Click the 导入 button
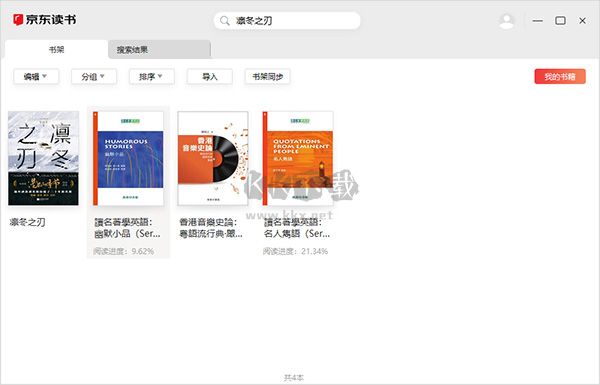Image resolution: width=600 pixels, height=385 pixels. click(210, 77)
